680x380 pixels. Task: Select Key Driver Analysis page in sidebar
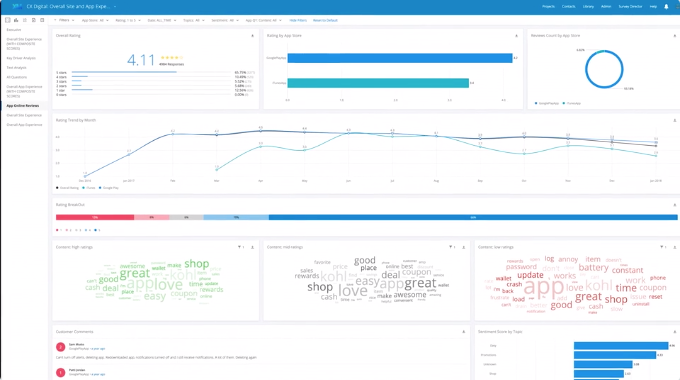pyautogui.click(x=21, y=58)
